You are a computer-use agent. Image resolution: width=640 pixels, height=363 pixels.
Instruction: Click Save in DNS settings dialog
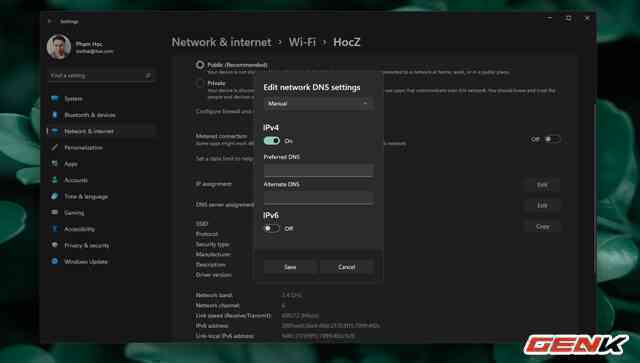290,267
